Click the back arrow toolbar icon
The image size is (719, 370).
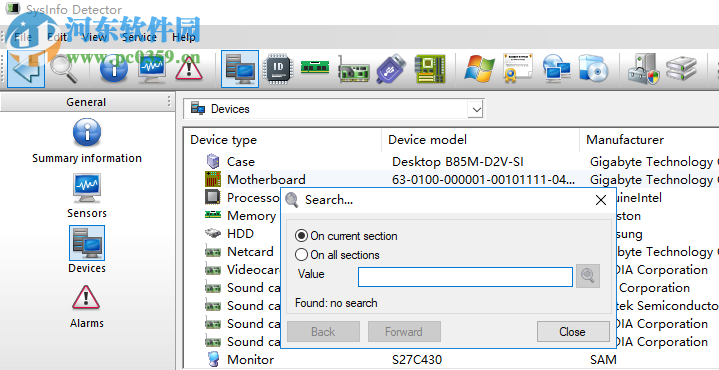tap(26, 69)
